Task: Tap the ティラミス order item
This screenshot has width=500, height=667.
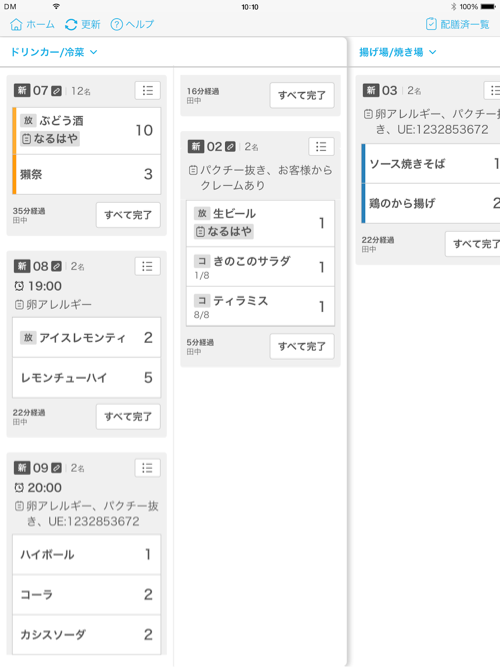Action: 260,306
